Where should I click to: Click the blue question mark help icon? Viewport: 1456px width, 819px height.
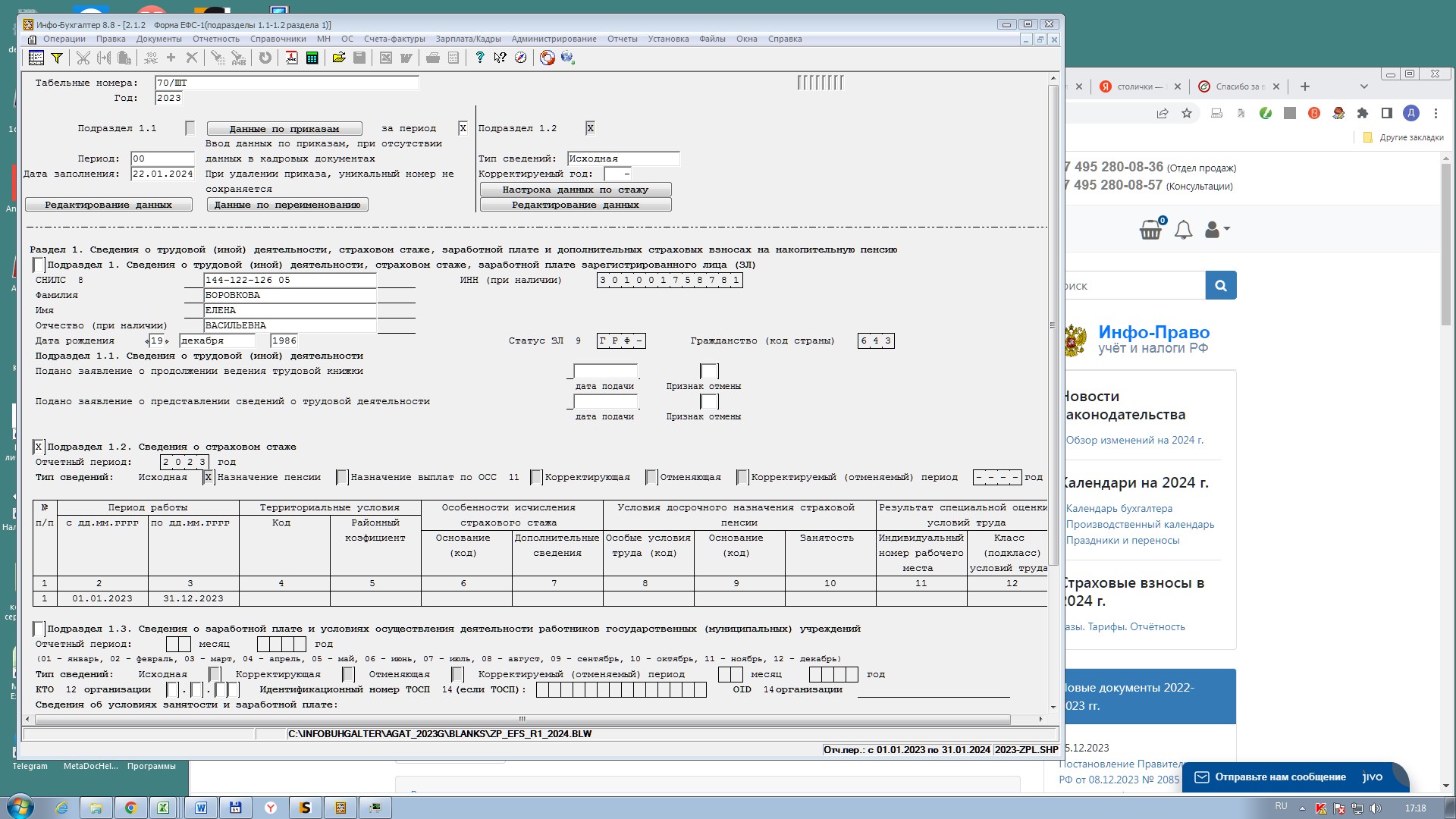coord(479,58)
